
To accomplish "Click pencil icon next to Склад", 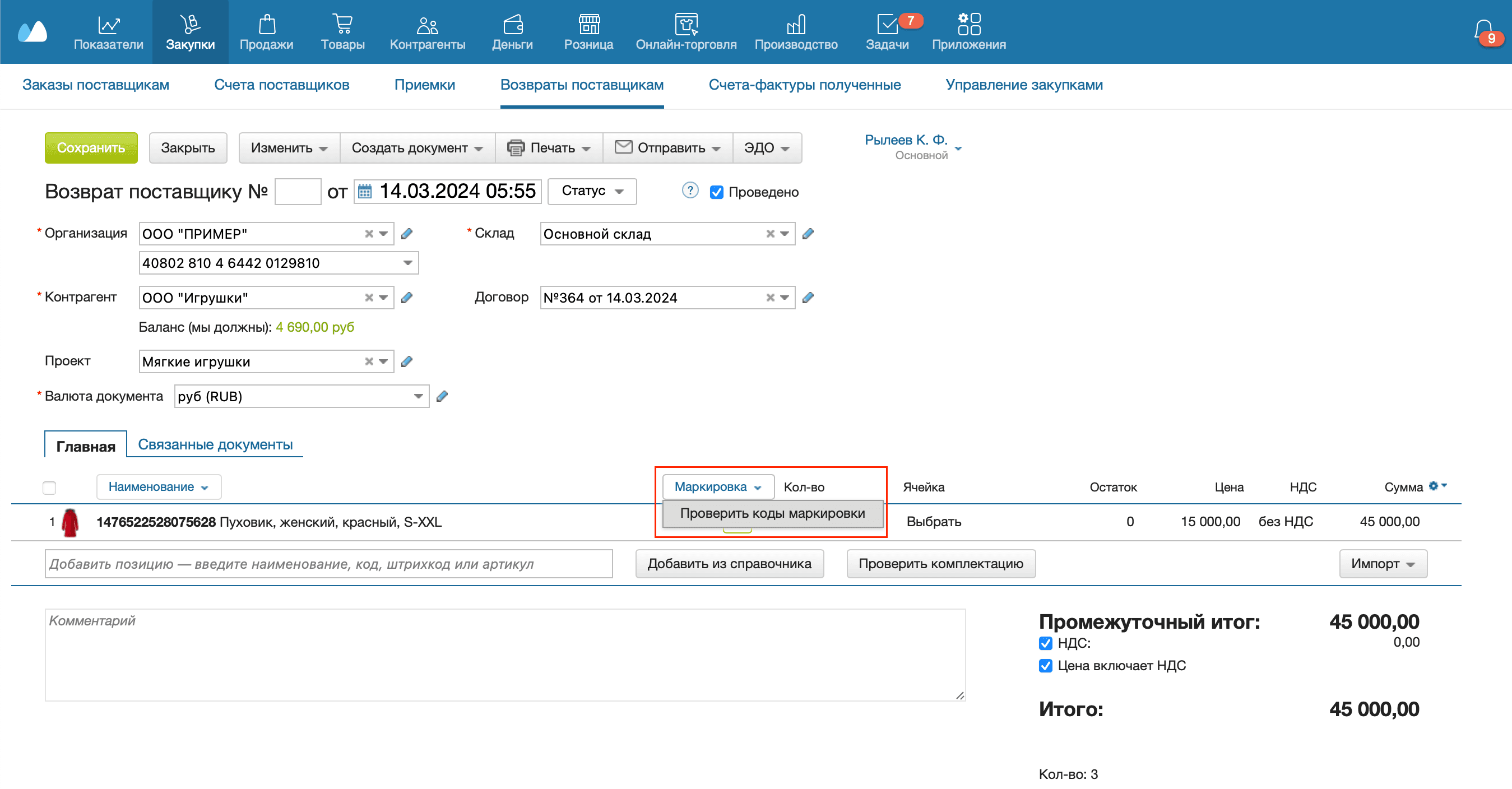I will coord(808,234).
